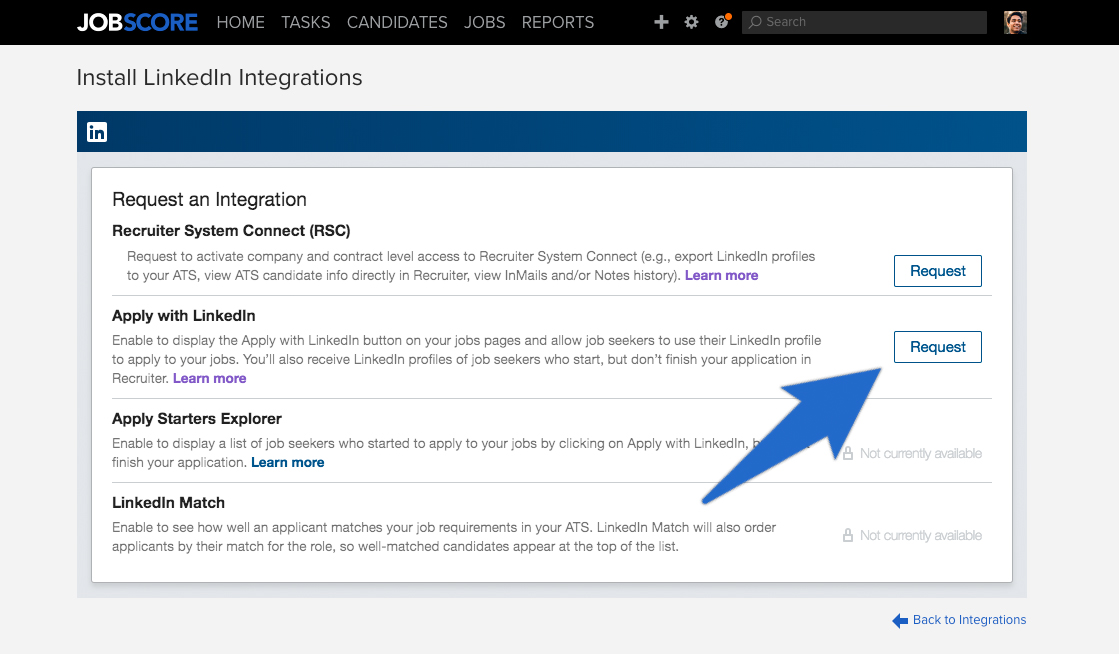Click the user profile avatar

coord(1015,22)
